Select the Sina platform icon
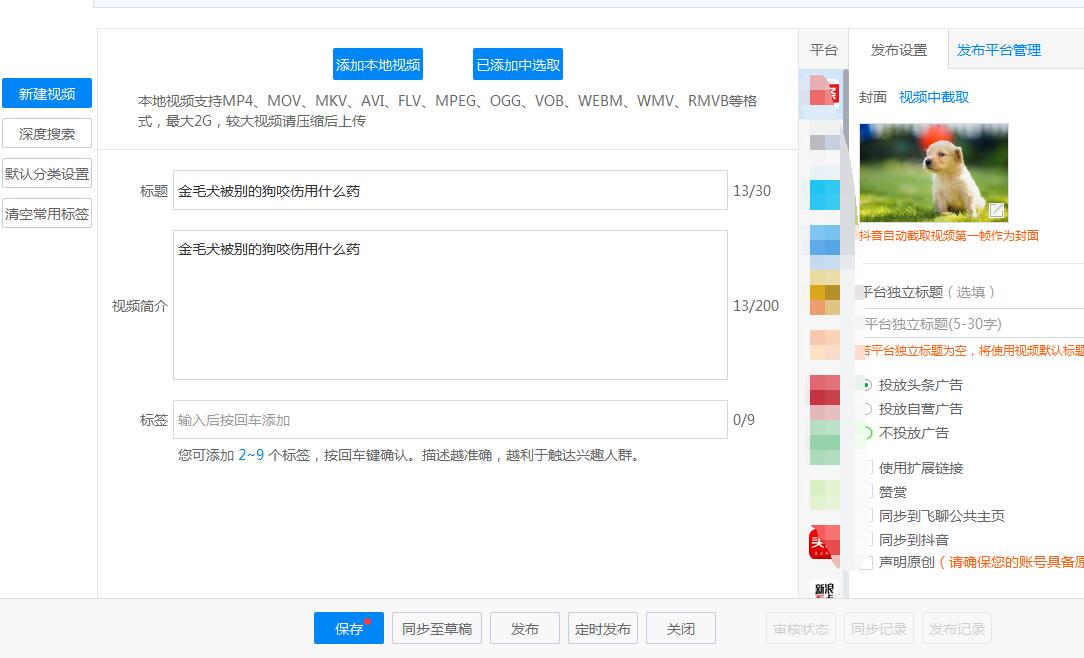Viewport: 1084px width, 658px height. coord(824,589)
